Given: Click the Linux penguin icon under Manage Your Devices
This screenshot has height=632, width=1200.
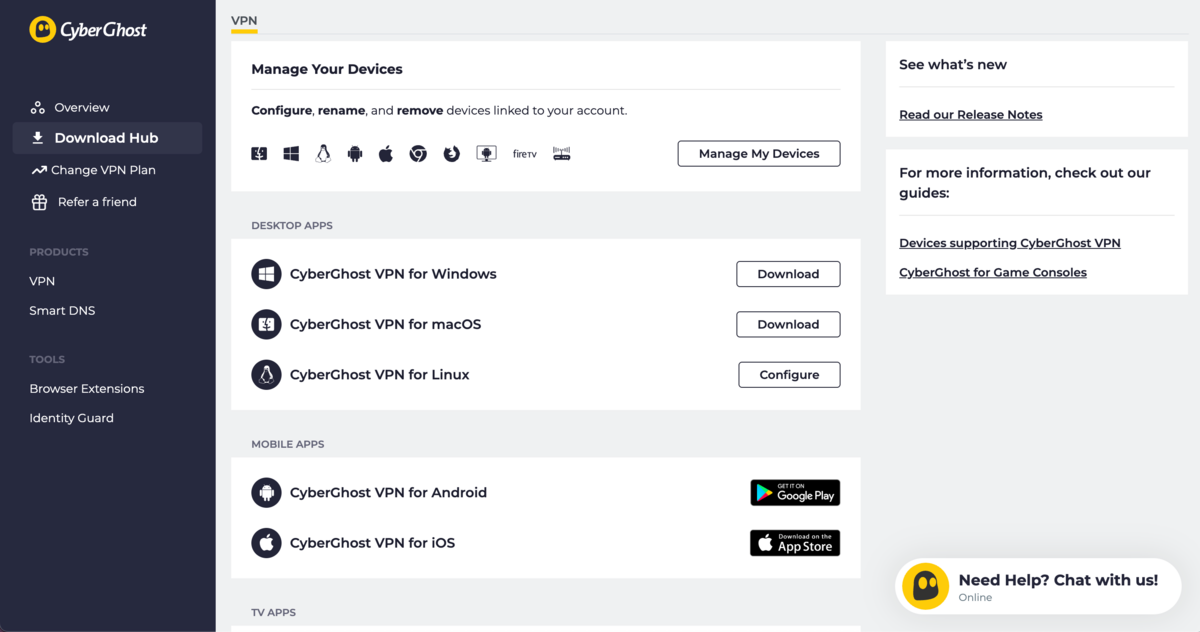Looking at the screenshot, I should click(323, 154).
